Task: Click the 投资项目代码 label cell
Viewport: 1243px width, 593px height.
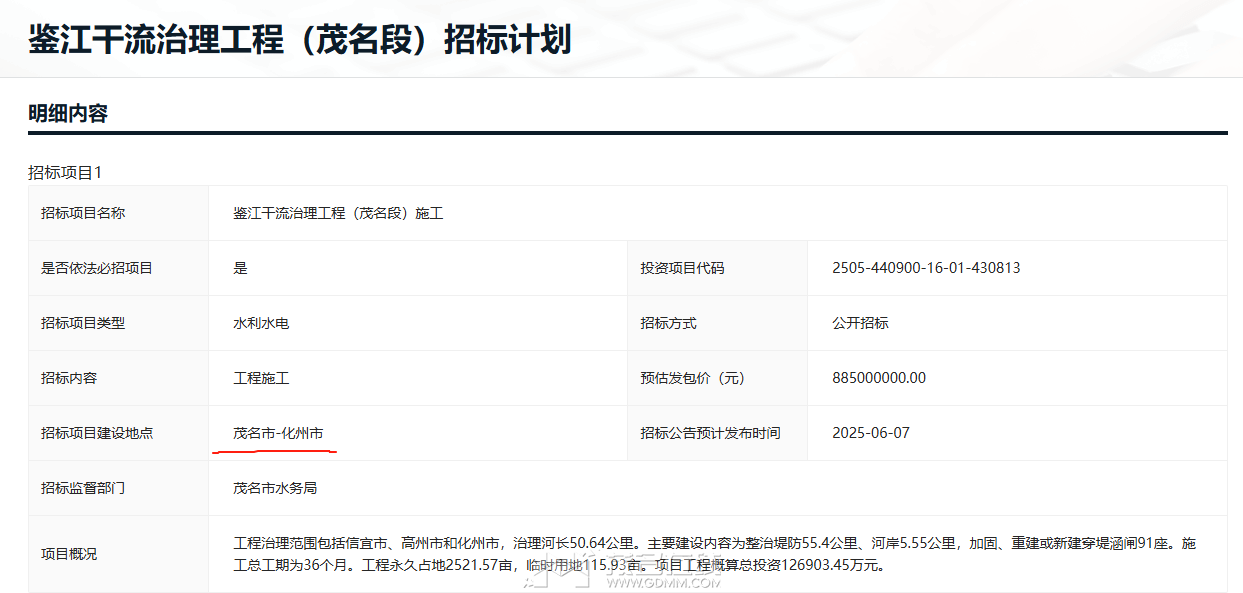Action: pos(682,268)
